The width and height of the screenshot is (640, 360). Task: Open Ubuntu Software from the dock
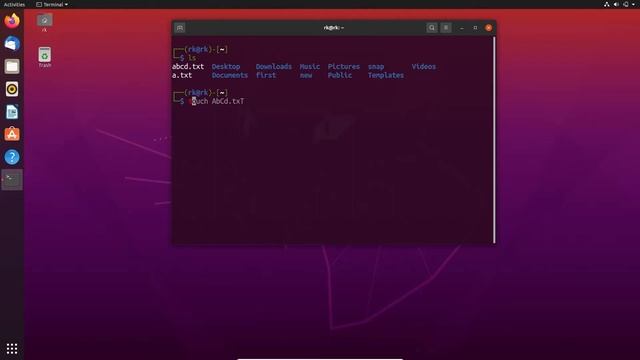(x=12, y=134)
